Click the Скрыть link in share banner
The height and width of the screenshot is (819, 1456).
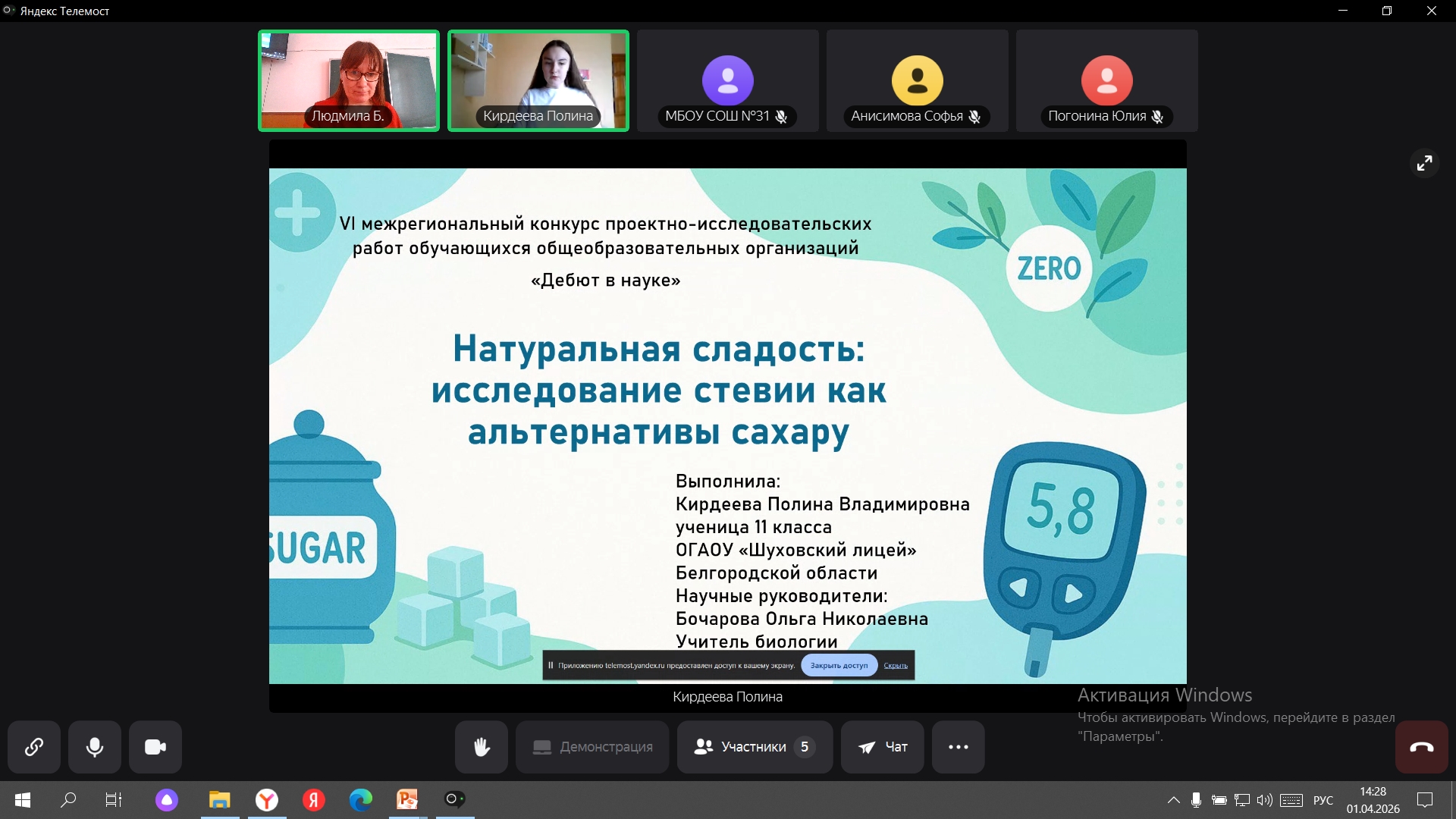[x=896, y=666]
